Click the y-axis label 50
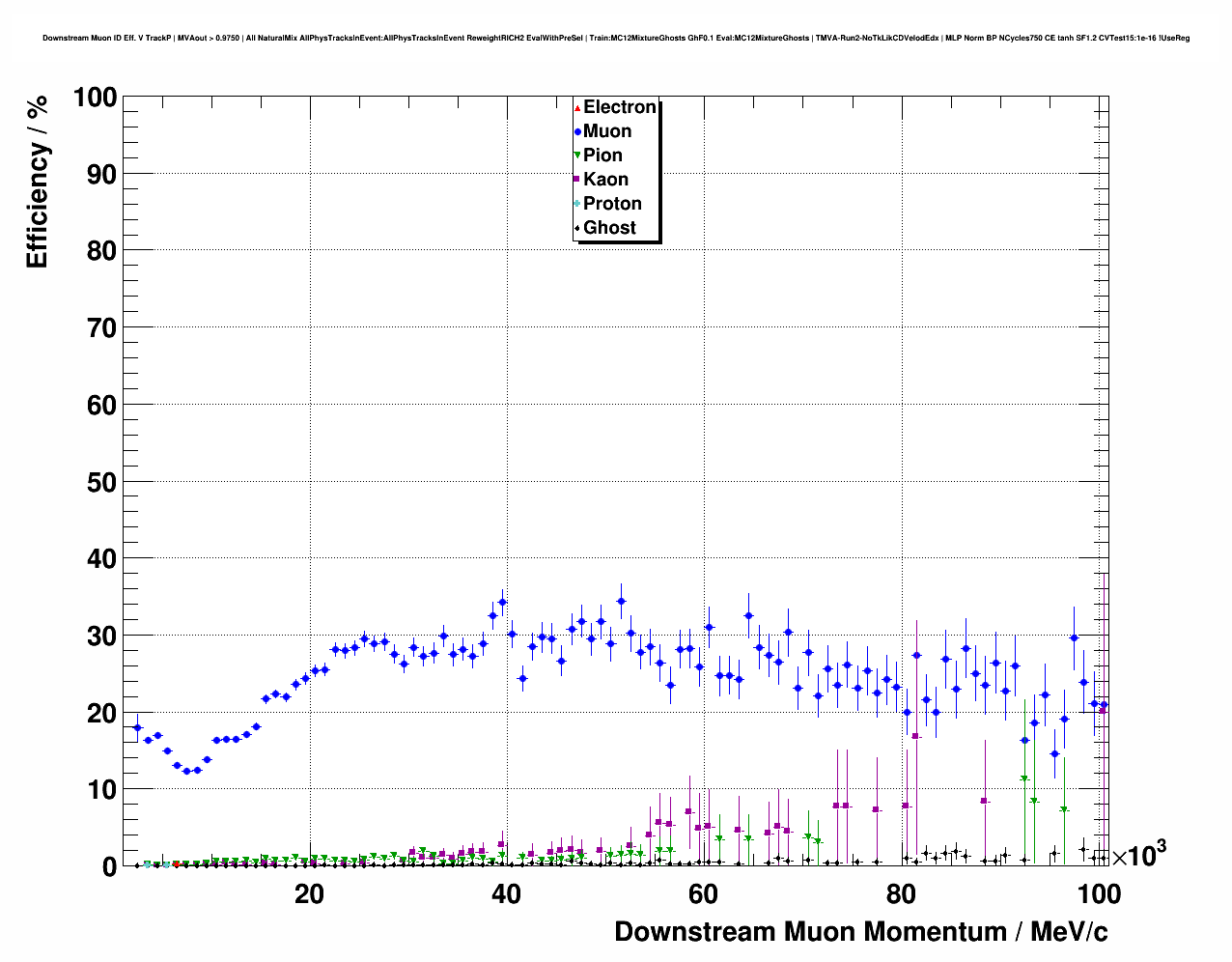This screenshot has width=1232, height=962. pyautogui.click(x=101, y=482)
